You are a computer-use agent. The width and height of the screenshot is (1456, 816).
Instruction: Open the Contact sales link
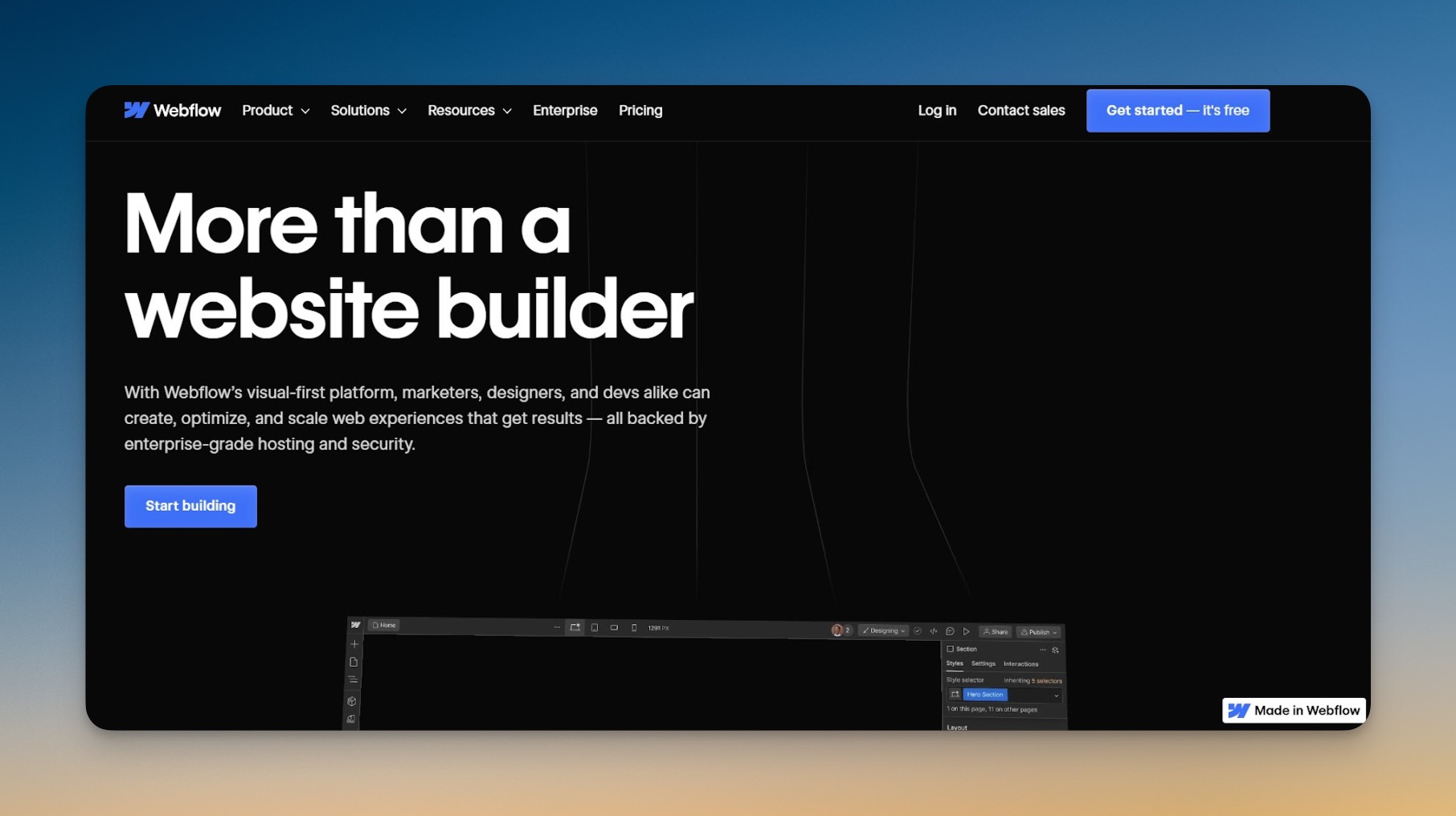[1020, 110]
